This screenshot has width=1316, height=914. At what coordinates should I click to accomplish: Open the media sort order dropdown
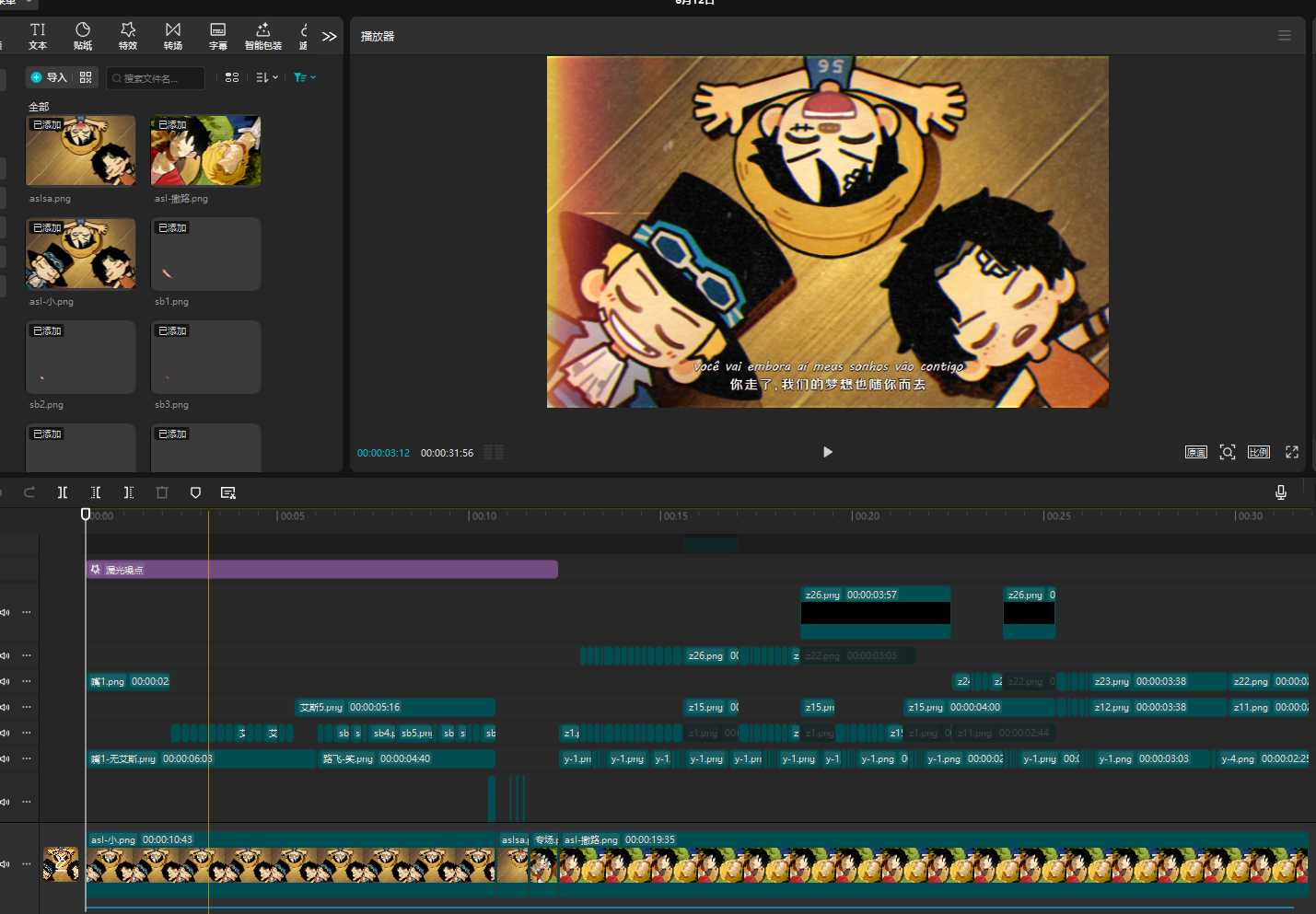tap(267, 77)
